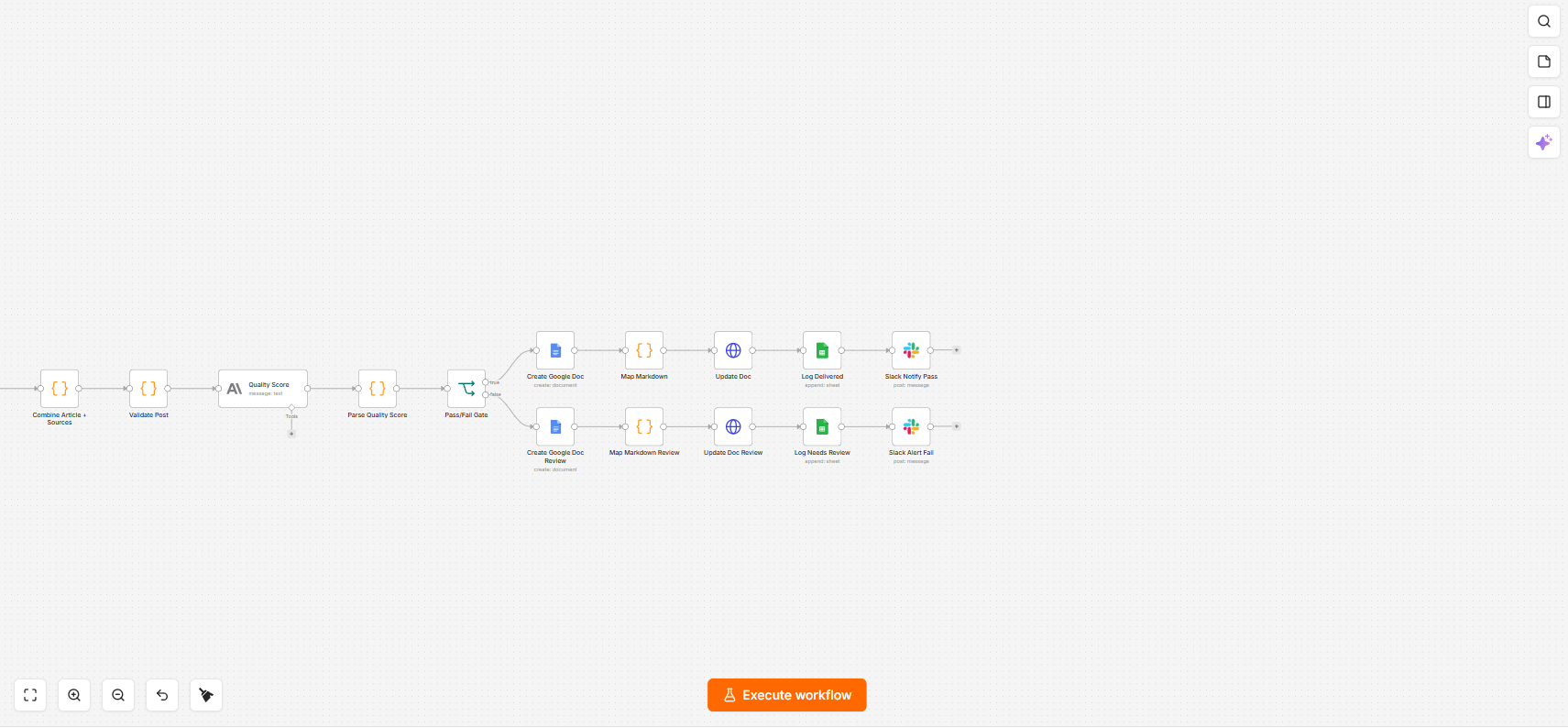Click the true output of Pass/Fail Gate
1568x728 pixels.
[486, 382]
